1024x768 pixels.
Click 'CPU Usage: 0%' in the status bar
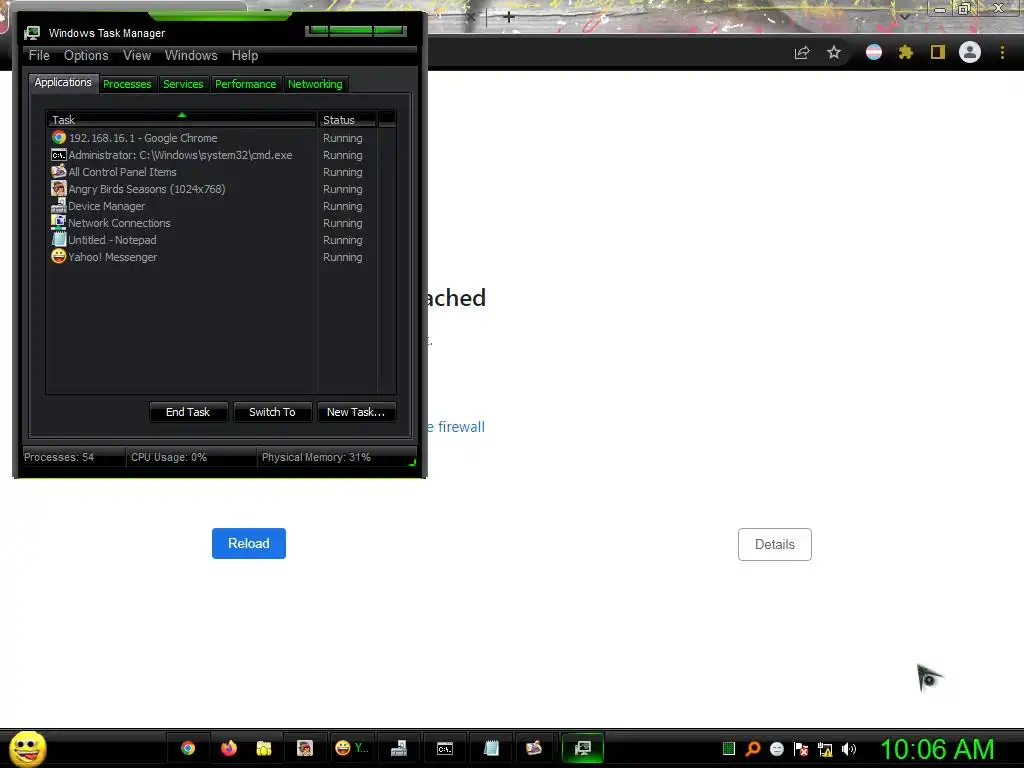(x=168, y=457)
